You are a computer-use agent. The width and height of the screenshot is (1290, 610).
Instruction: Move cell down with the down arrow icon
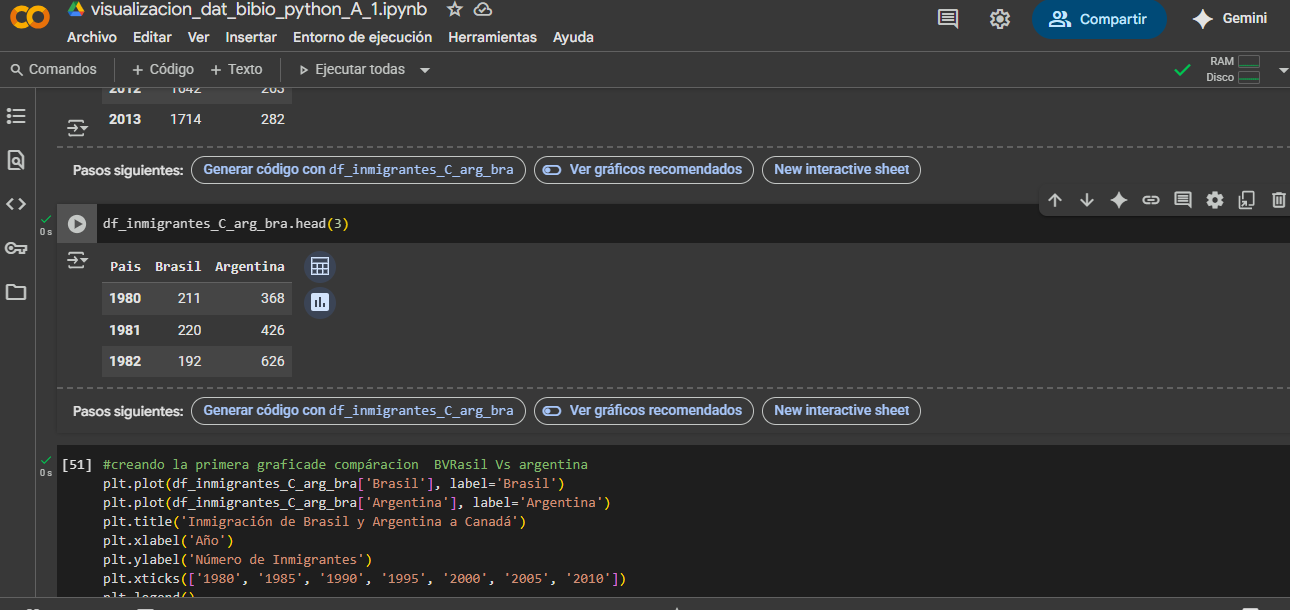pyautogui.click(x=1087, y=200)
